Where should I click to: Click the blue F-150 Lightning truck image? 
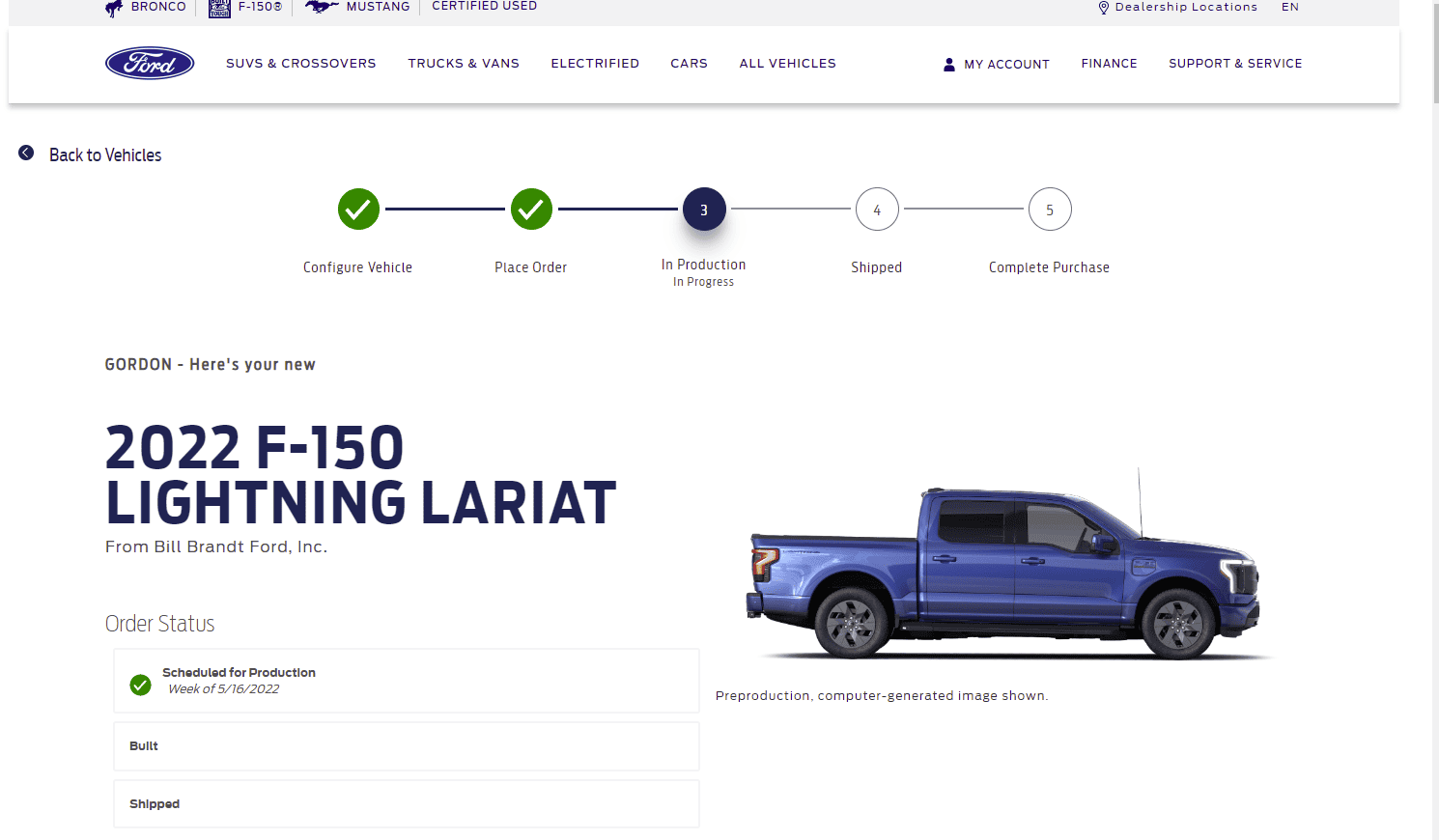pyautogui.click(x=1004, y=570)
